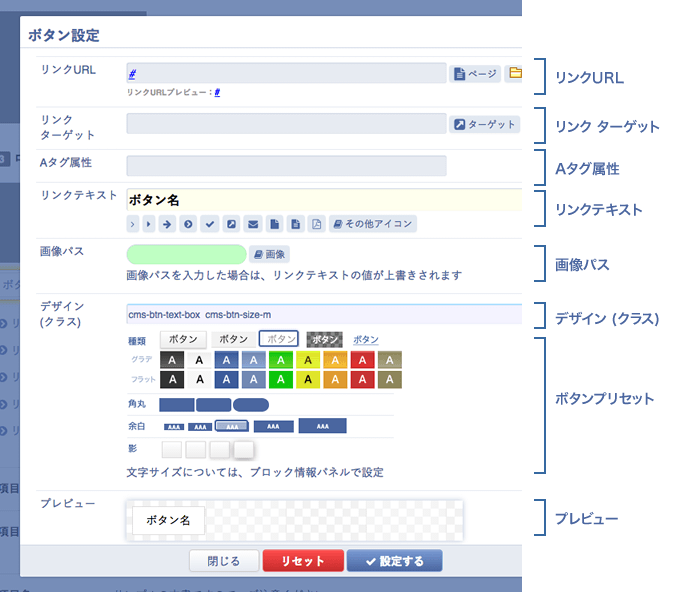This screenshot has width=680, height=592.
Task: Choose the fully rounded corner preset
Action: (x=251, y=405)
